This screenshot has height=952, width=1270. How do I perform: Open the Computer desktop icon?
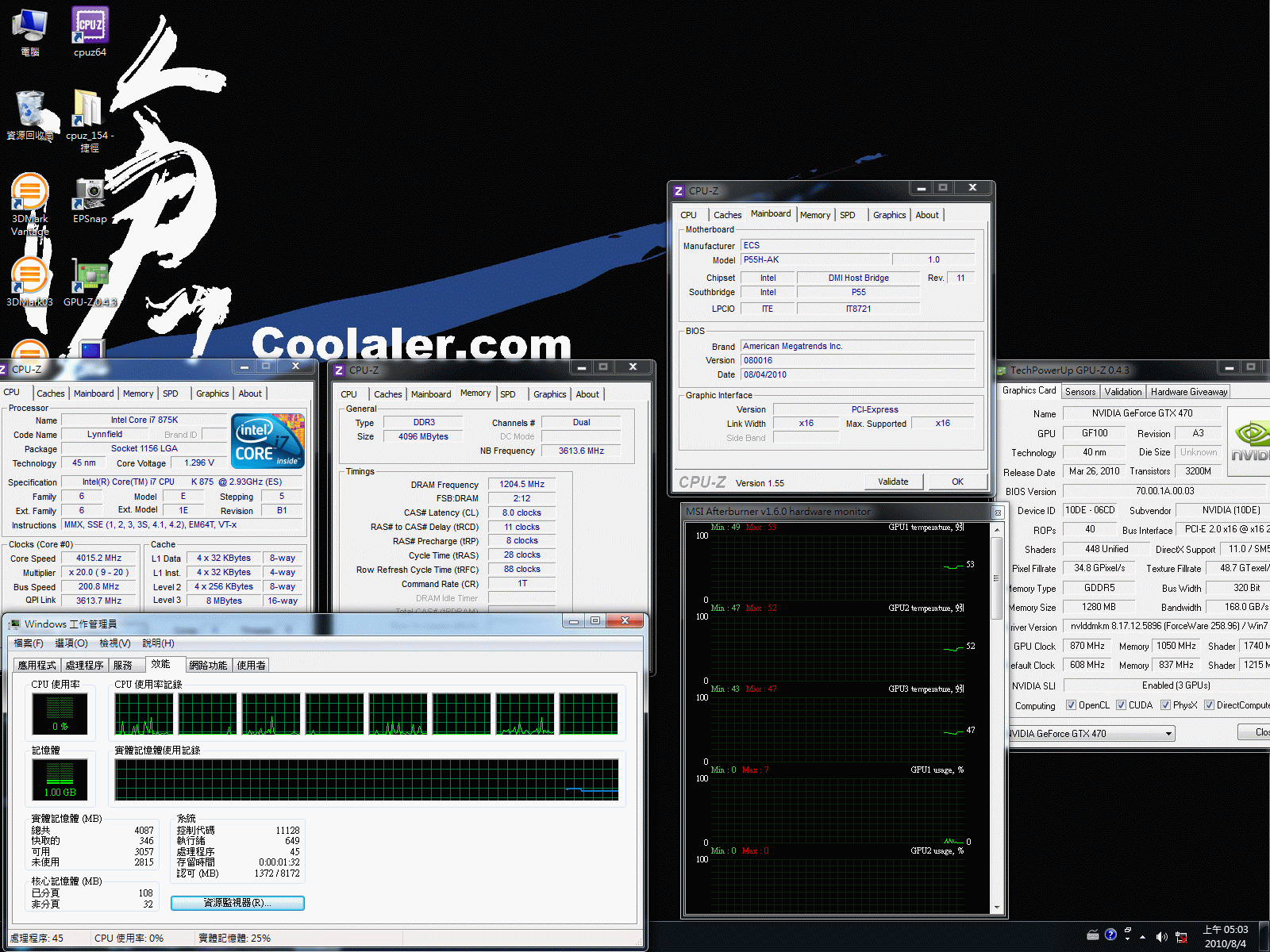(29, 32)
